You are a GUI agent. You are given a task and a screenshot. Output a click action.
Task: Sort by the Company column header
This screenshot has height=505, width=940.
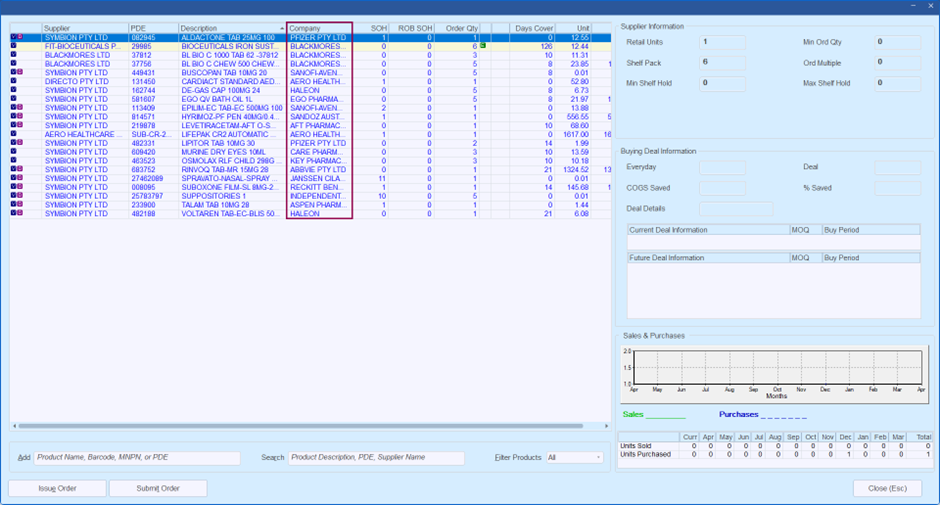320,28
